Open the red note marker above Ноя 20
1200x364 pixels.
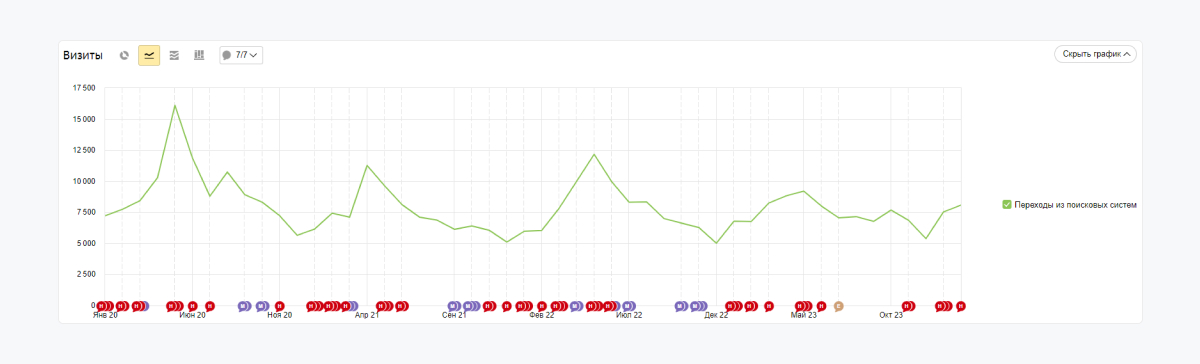coord(280,306)
